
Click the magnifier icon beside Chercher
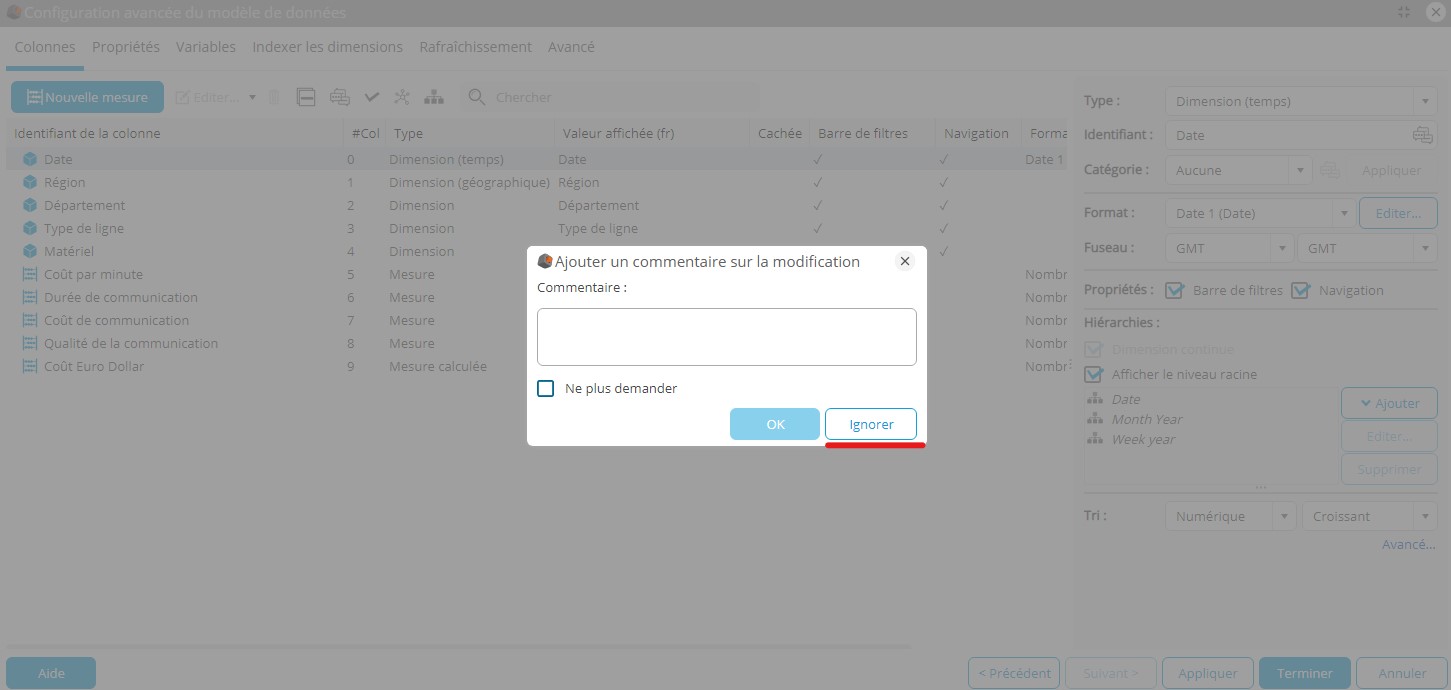click(477, 97)
